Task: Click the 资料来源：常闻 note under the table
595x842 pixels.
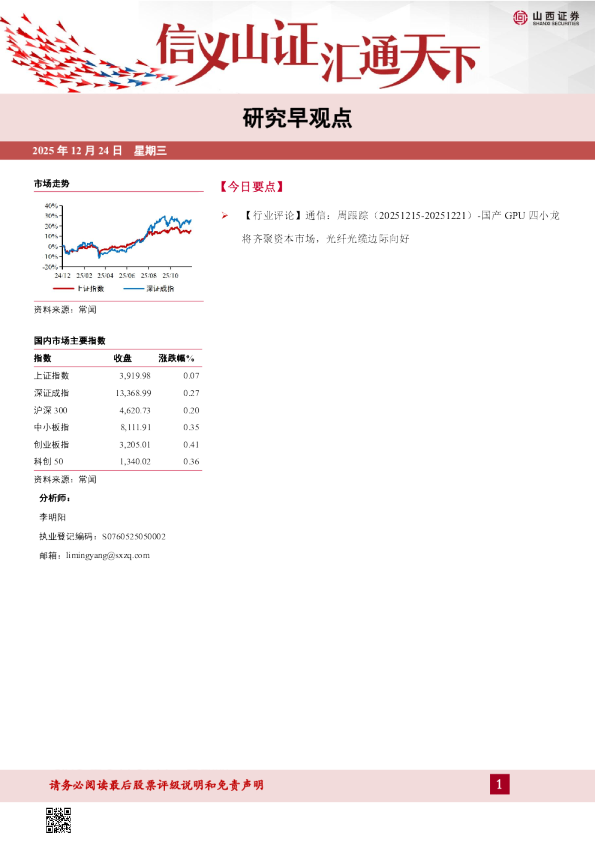Action: click(65, 479)
